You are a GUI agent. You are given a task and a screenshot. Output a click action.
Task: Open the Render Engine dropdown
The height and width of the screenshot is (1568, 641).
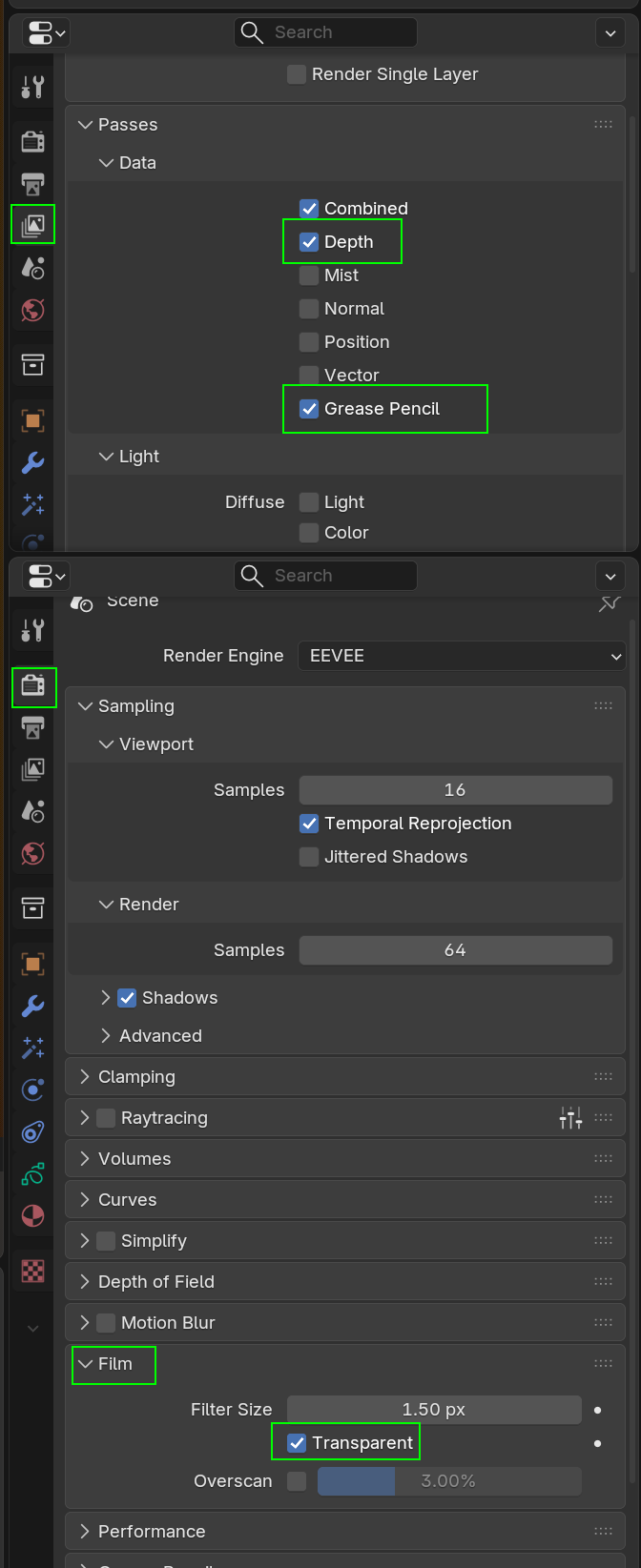[x=462, y=656]
